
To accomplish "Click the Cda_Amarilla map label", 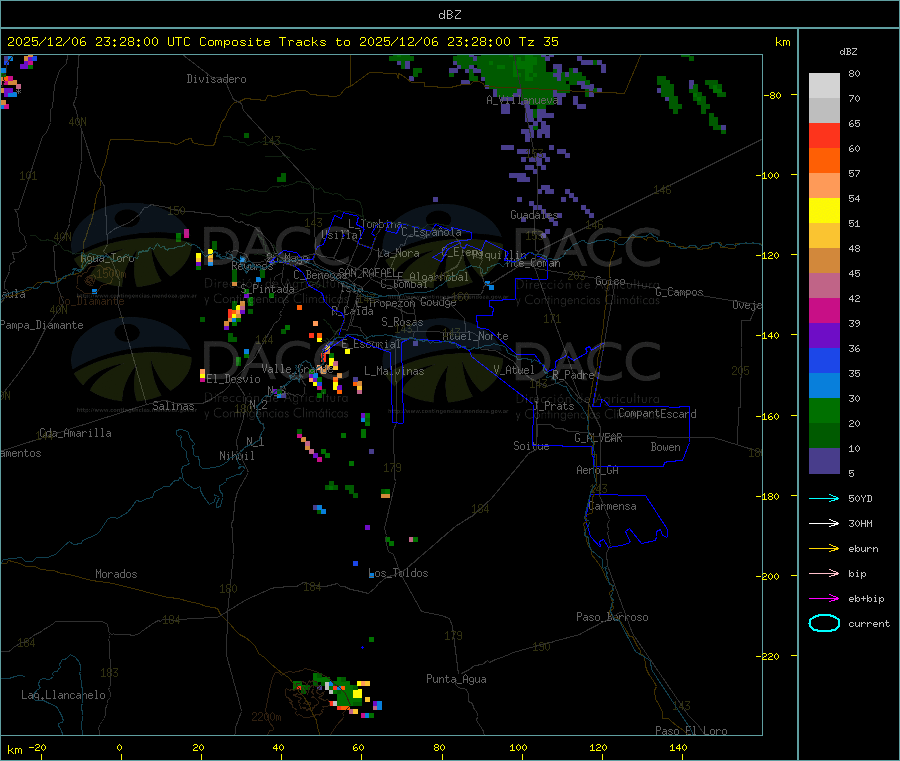I will coord(75,433).
